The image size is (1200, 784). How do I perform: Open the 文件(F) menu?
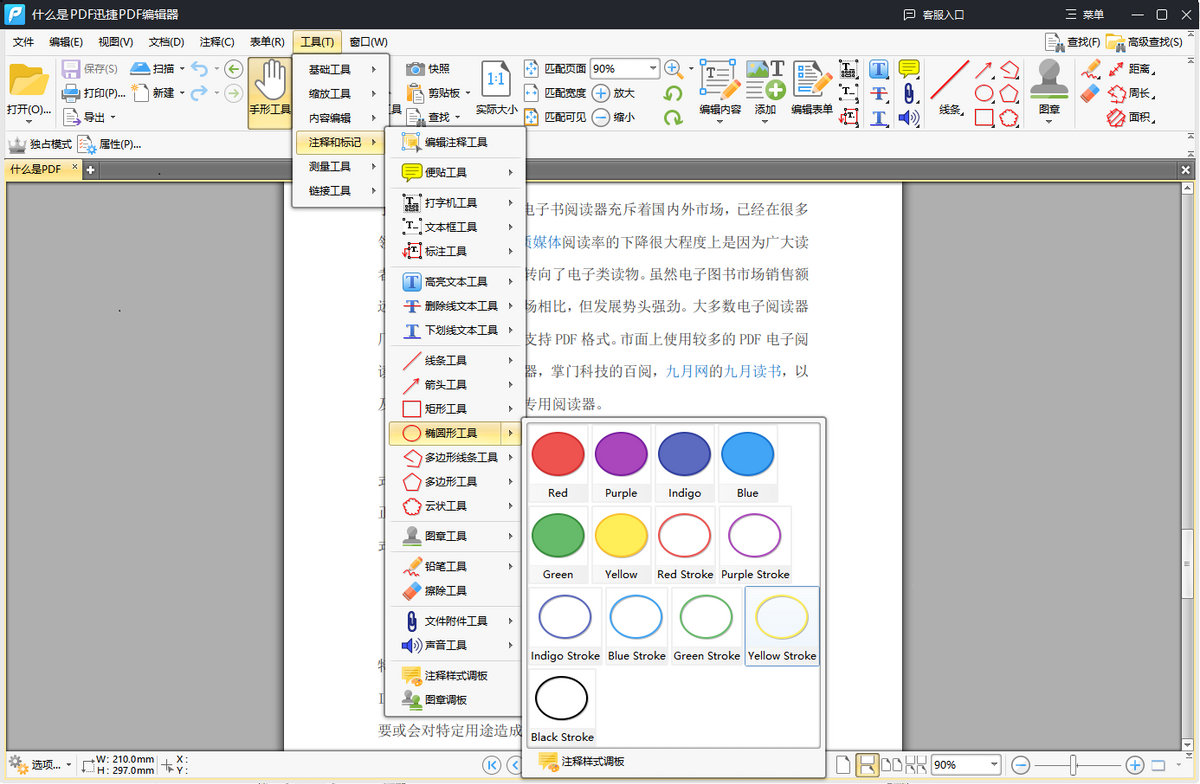[24, 42]
